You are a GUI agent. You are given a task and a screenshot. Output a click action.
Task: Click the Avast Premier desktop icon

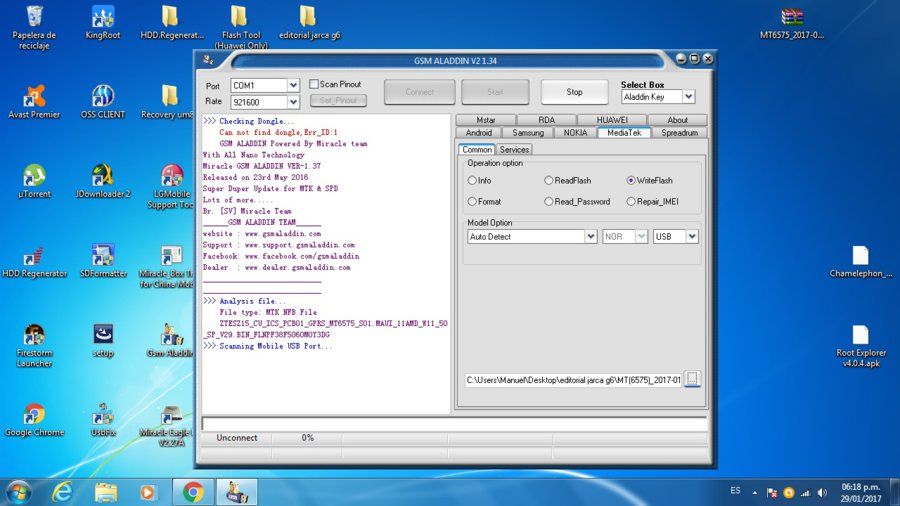(34, 102)
